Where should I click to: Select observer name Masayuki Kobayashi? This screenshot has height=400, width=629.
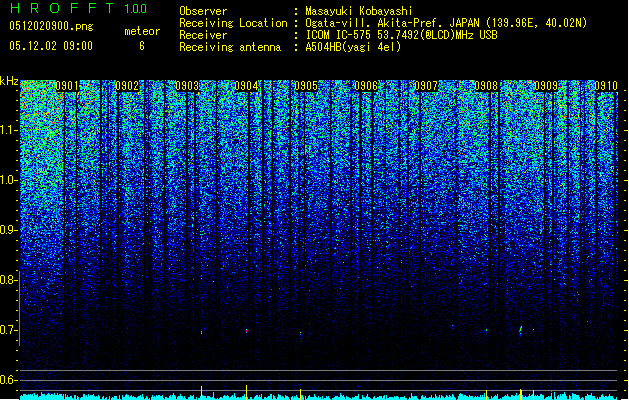pos(359,11)
